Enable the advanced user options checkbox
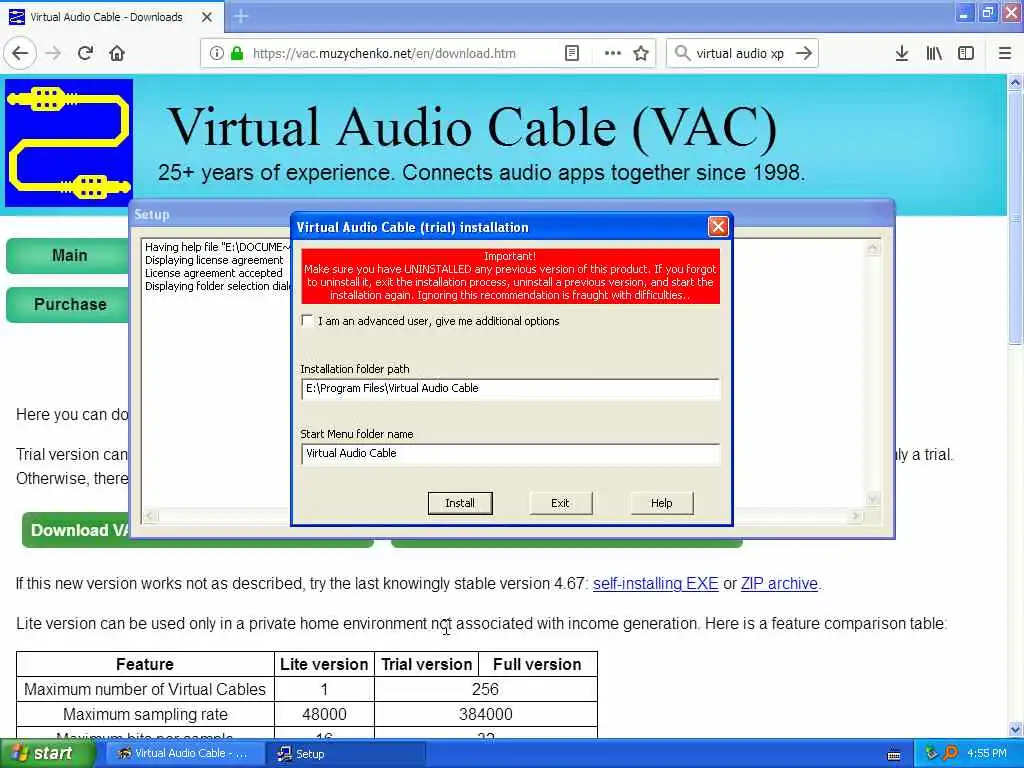This screenshot has width=1024, height=768. 307,321
